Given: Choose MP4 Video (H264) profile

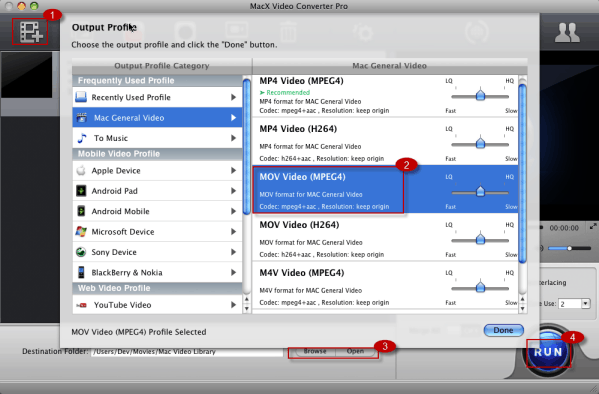Looking at the screenshot, I should pos(385,141).
